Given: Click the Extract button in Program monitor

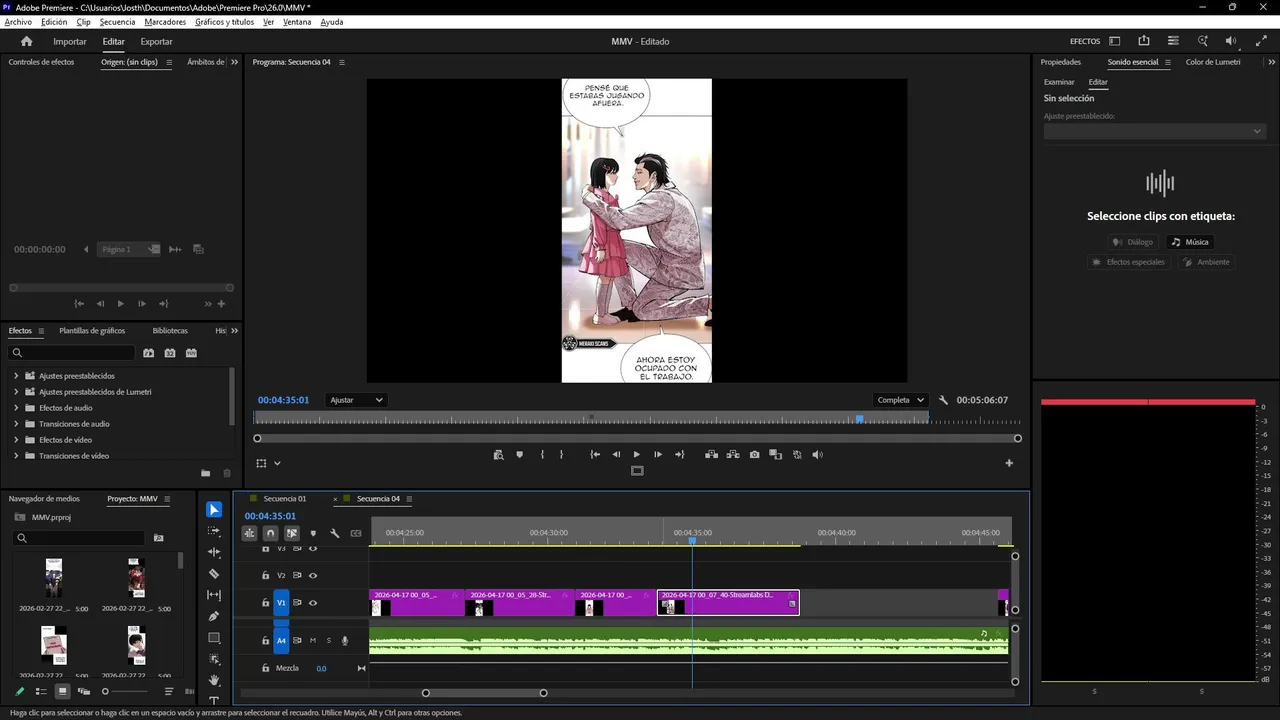Looking at the screenshot, I should tap(733, 455).
